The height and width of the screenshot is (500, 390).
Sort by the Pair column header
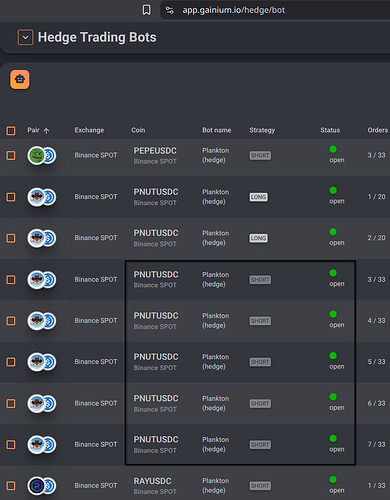(33, 130)
